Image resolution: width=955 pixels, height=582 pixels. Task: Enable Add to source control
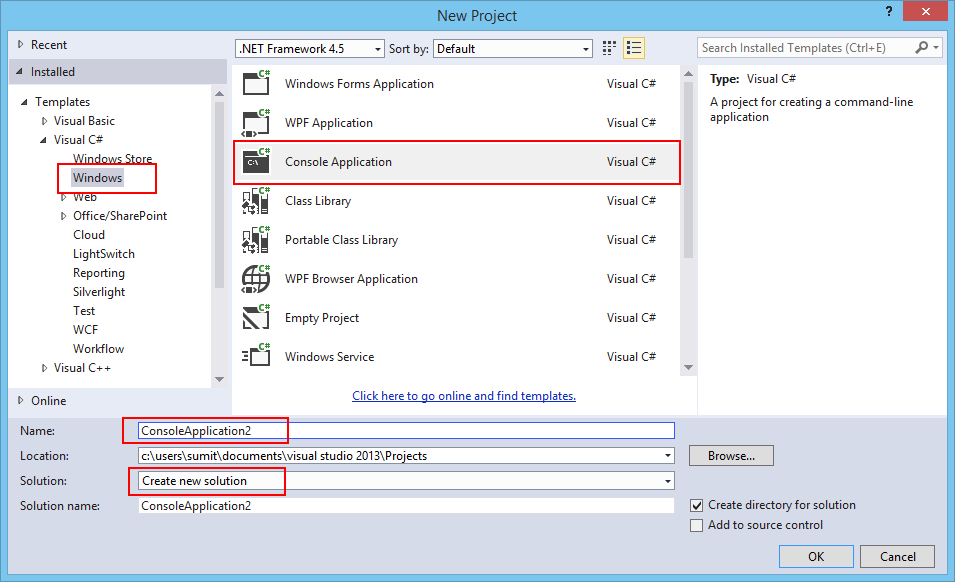coord(695,524)
